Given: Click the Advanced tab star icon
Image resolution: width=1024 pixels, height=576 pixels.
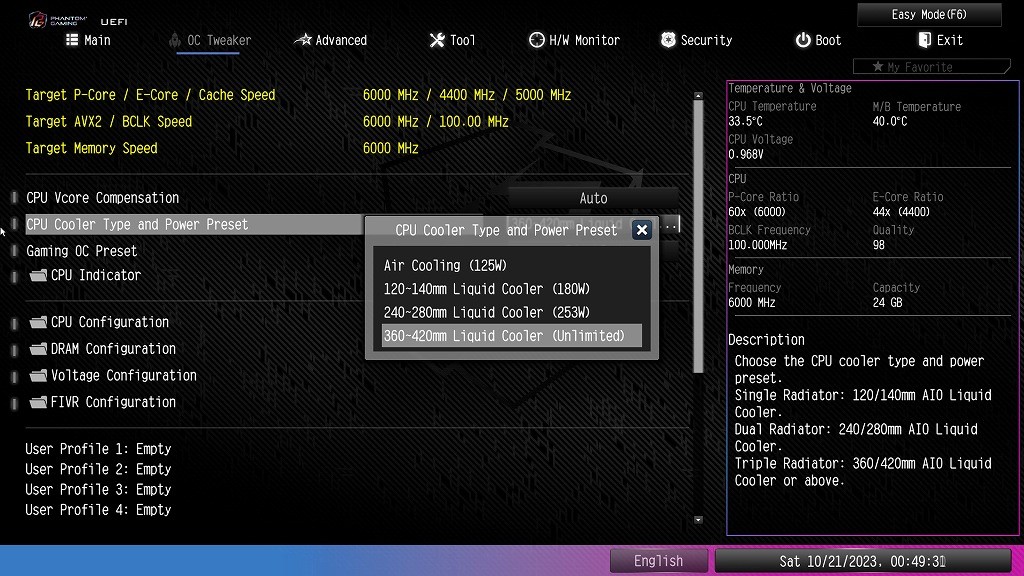Looking at the screenshot, I should 303,40.
